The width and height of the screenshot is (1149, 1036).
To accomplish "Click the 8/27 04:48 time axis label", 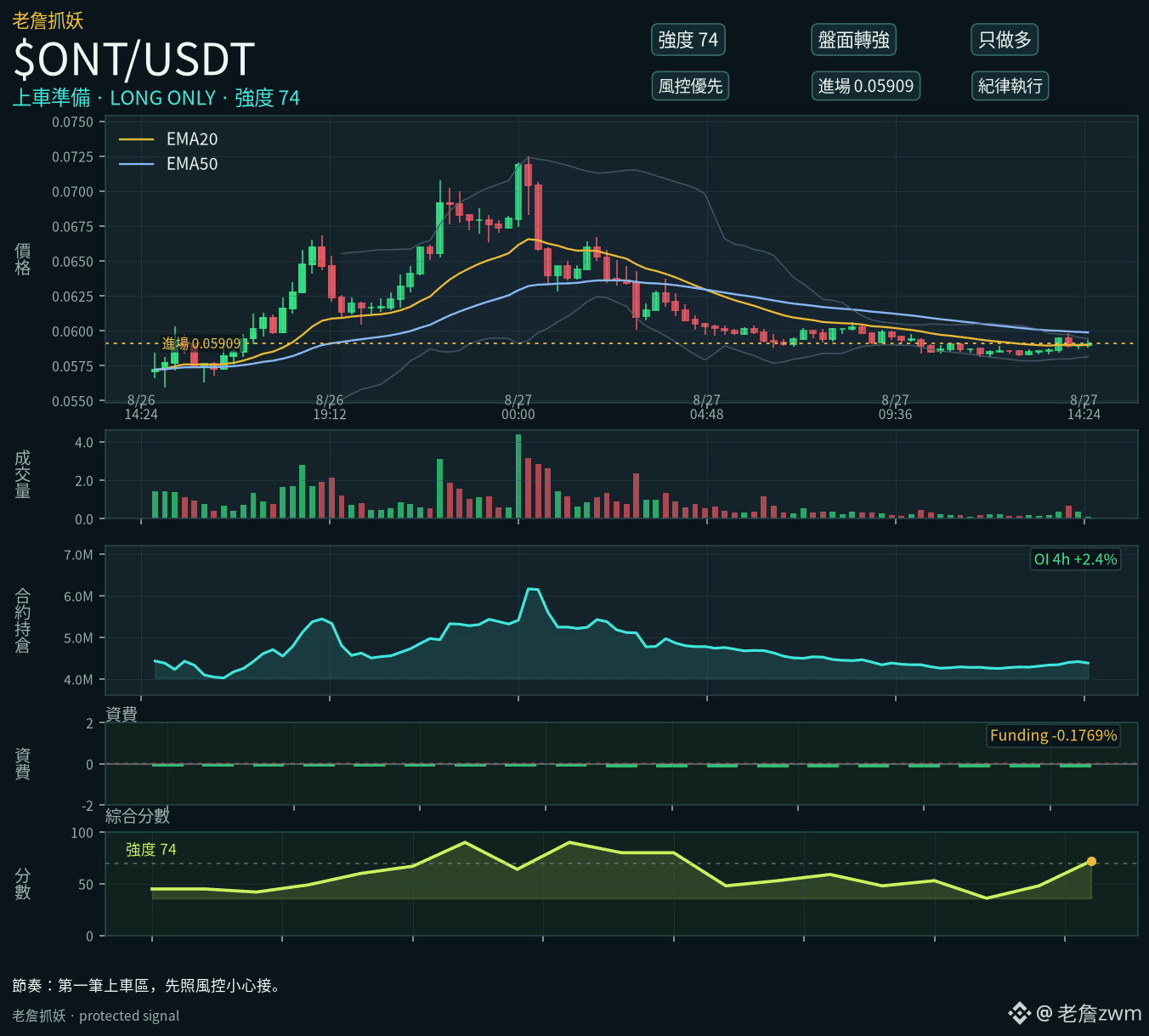I will pos(707,407).
